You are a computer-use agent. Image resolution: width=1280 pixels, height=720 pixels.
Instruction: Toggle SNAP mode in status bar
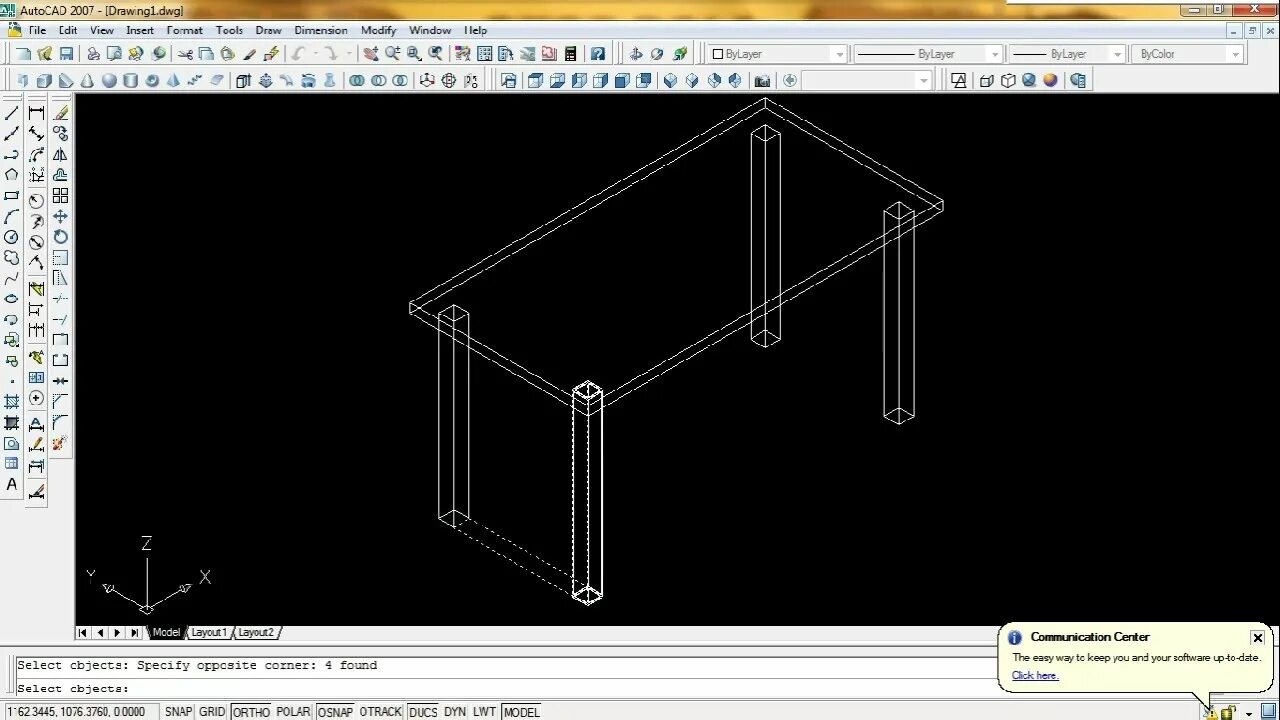[179, 711]
